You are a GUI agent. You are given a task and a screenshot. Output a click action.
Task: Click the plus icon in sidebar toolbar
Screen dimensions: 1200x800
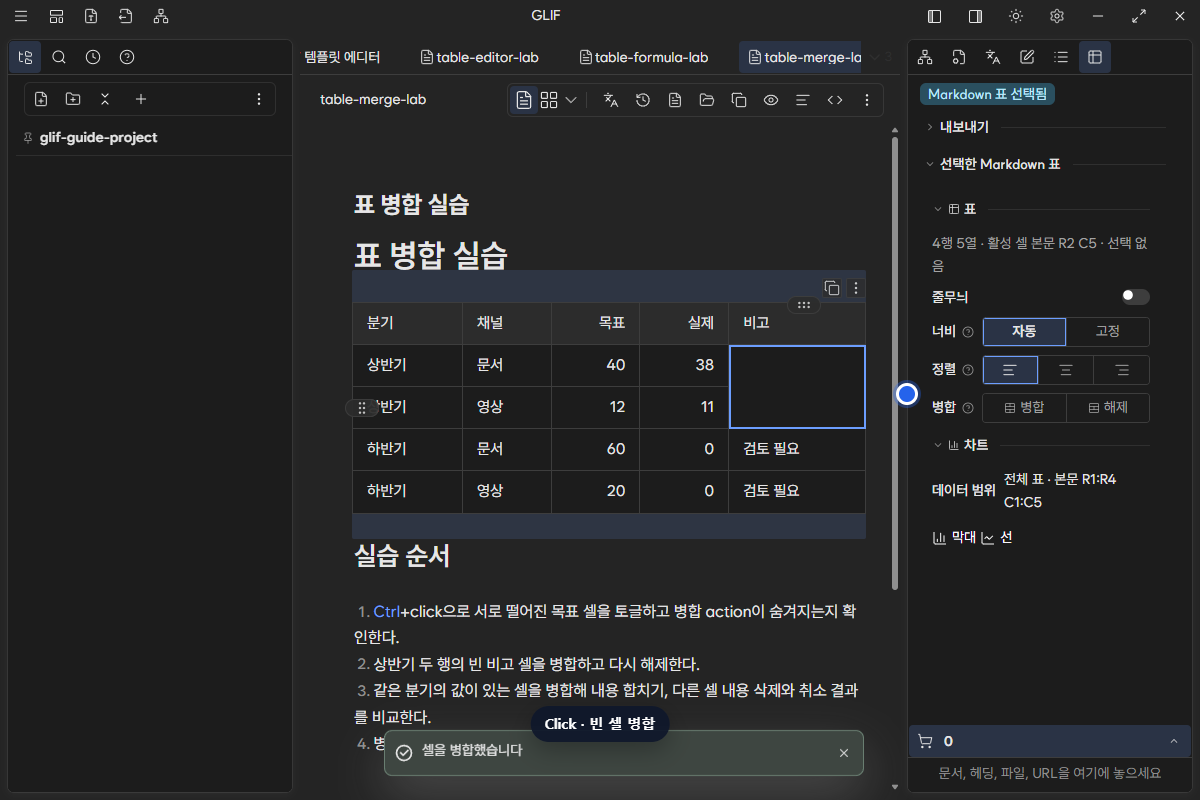click(x=141, y=99)
